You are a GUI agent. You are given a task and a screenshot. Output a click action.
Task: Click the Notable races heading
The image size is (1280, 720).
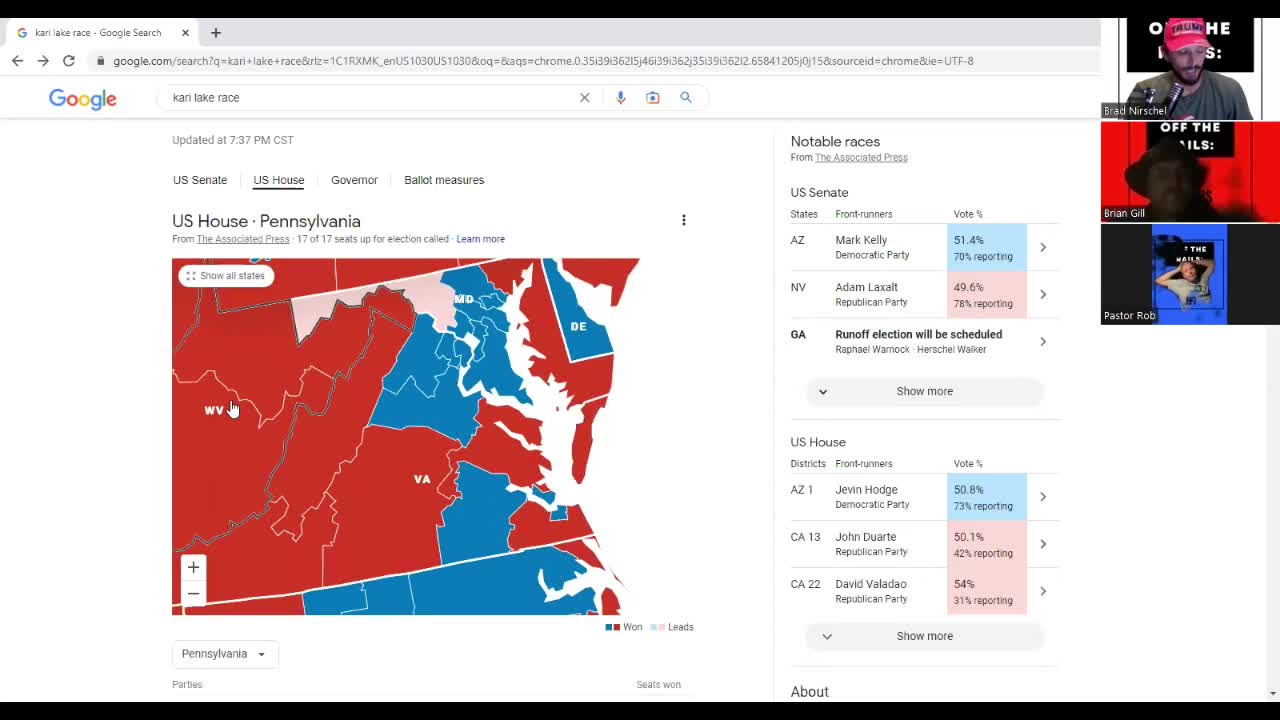(x=835, y=142)
